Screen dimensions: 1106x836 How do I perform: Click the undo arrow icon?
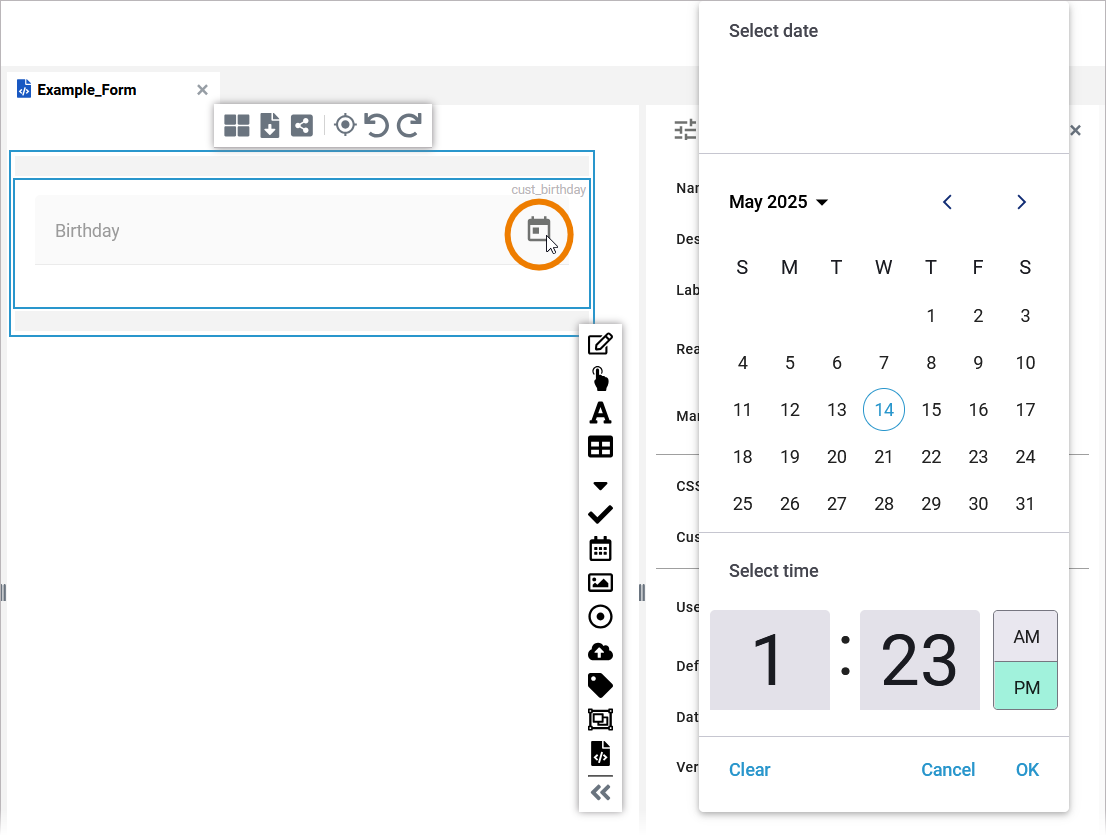376,125
